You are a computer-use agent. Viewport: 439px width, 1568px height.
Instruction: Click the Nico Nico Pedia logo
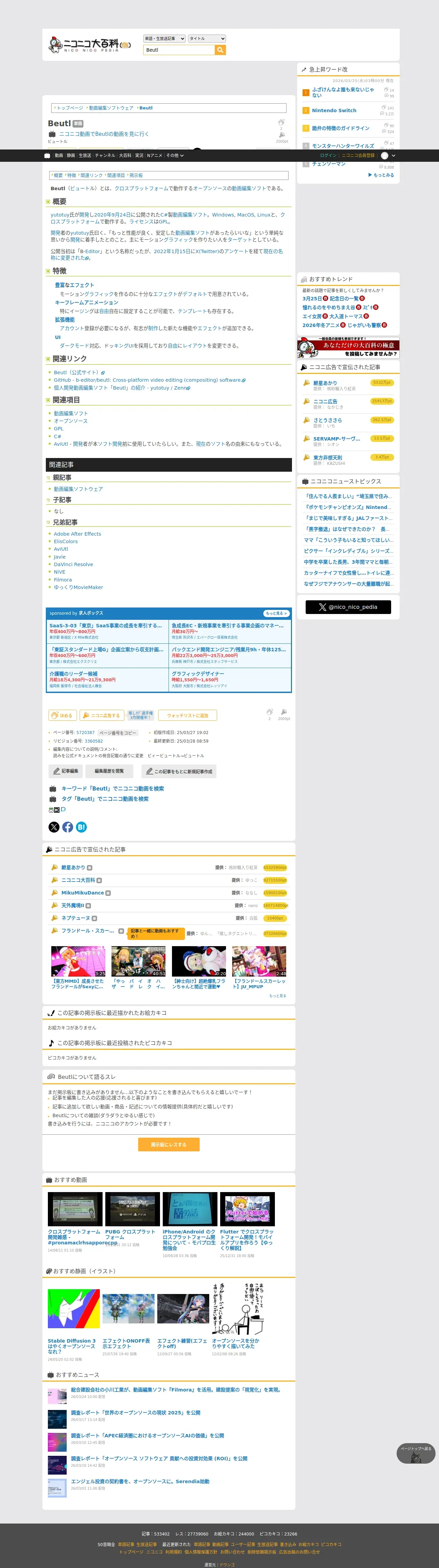tap(89, 44)
